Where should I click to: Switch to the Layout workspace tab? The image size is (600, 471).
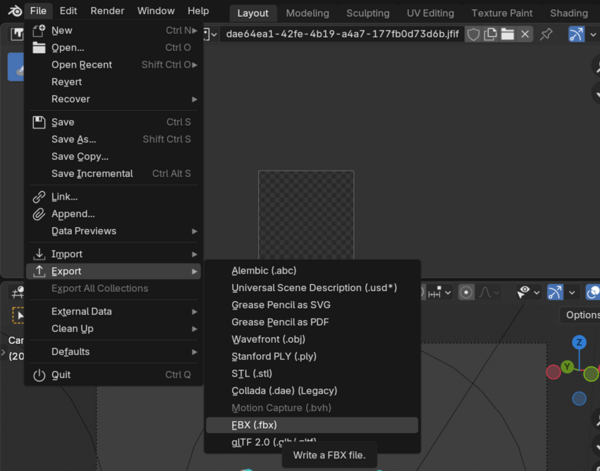[x=253, y=13]
